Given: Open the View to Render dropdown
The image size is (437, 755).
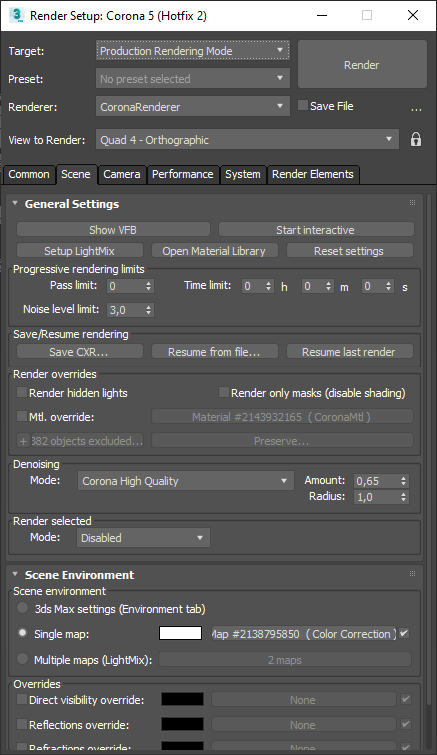Looking at the screenshot, I should [247, 140].
